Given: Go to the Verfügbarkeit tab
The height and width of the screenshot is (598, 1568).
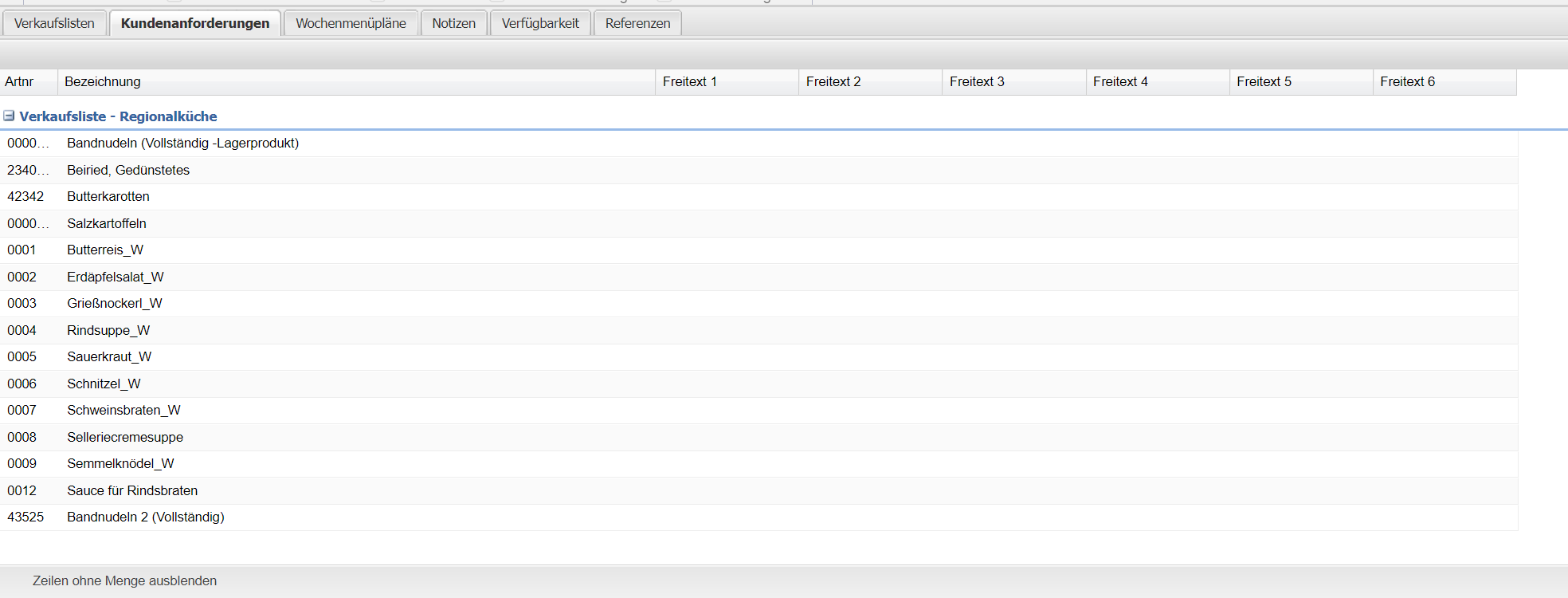Looking at the screenshot, I should pos(540,23).
